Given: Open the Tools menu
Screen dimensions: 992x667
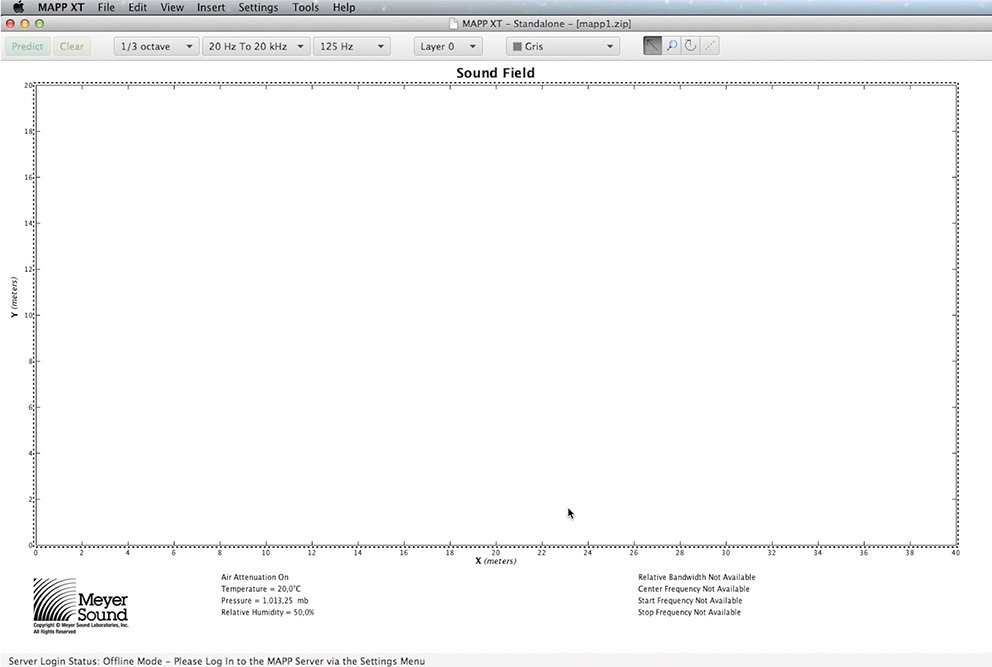Looking at the screenshot, I should pyautogui.click(x=306, y=8).
